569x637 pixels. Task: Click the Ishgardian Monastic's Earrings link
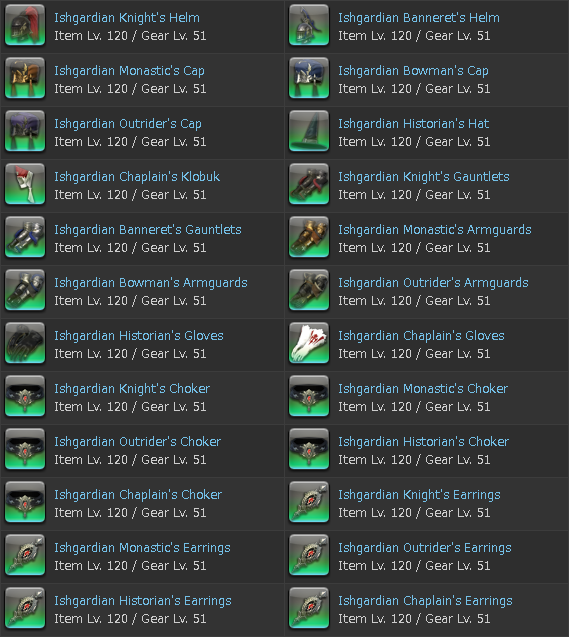pyautogui.click(x=143, y=548)
